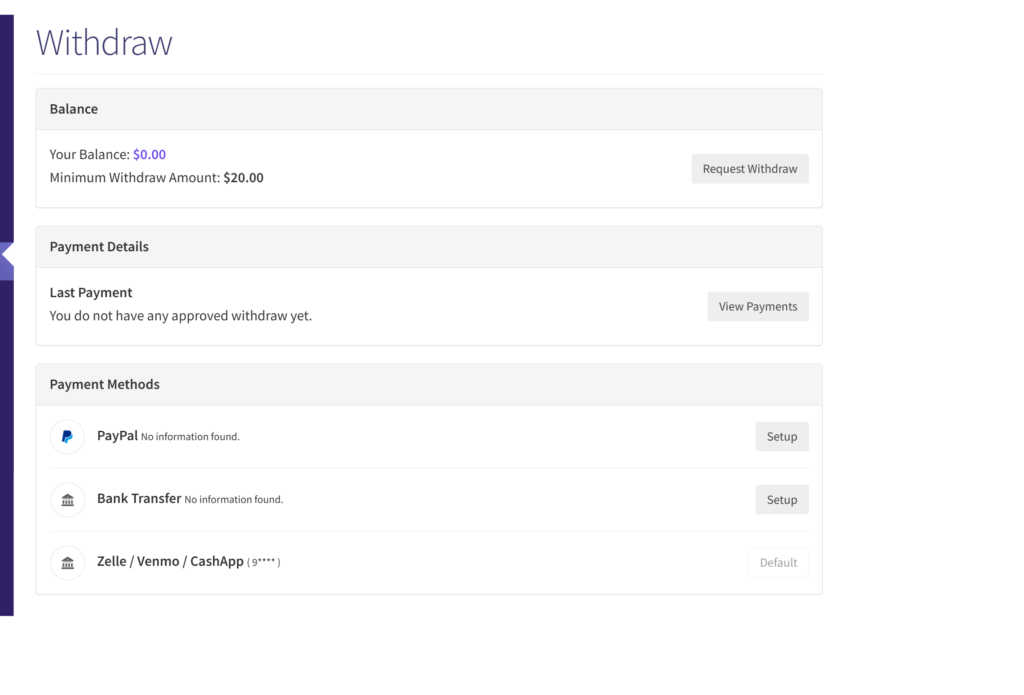Click the Withdraw page heading
This screenshot has width=1024, height=695.
point(104,42)
